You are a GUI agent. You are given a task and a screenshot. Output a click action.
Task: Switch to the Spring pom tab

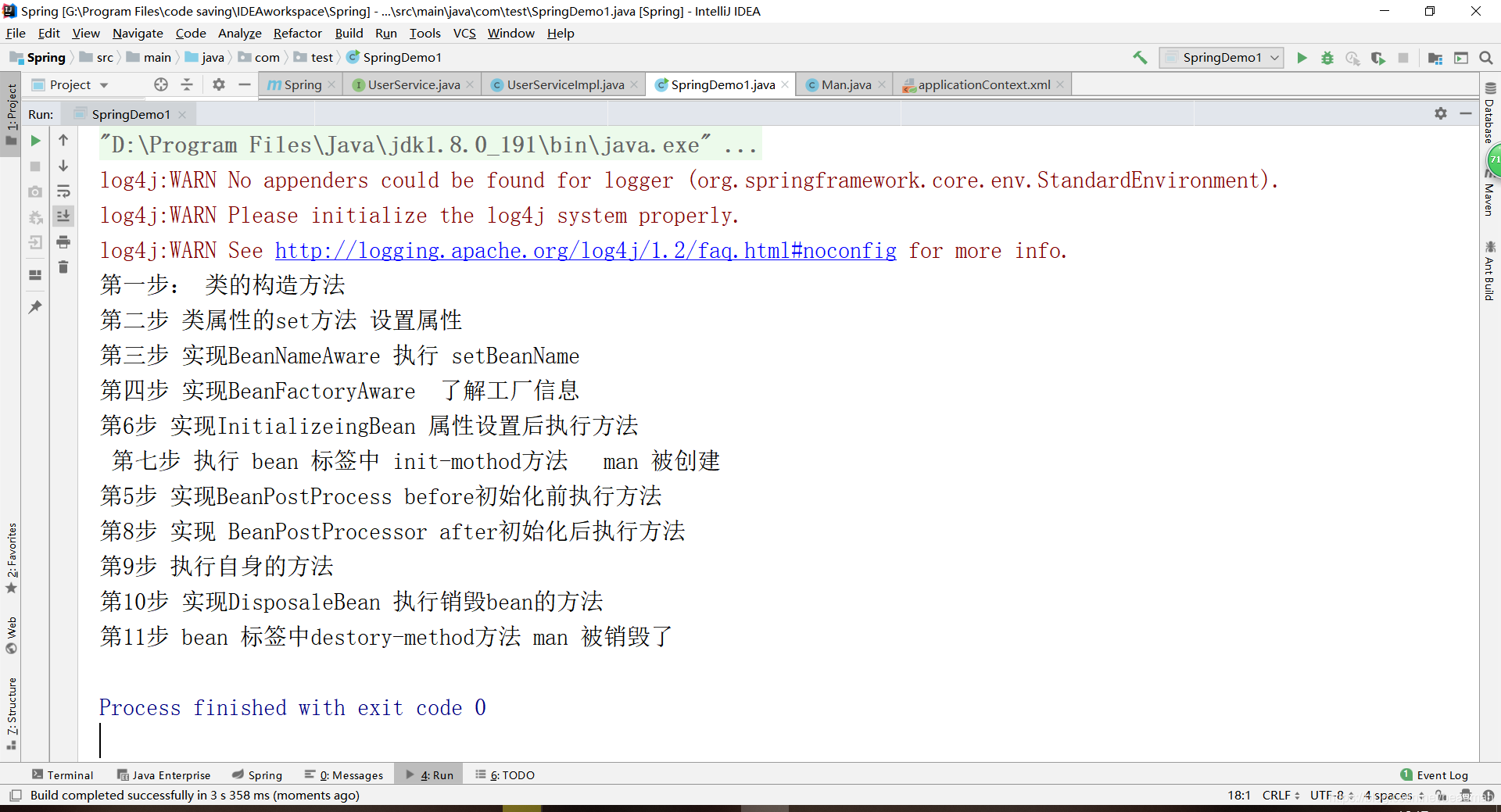coord(301,84)
